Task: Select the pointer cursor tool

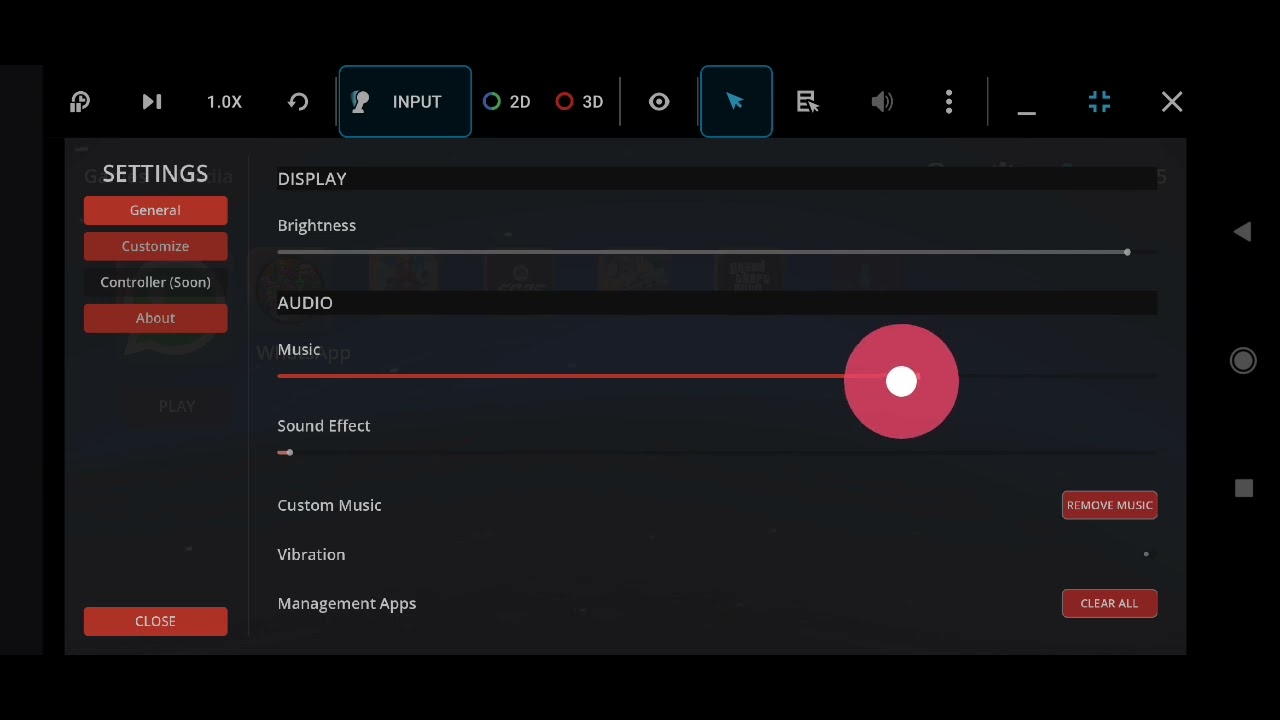Action: 736,102
